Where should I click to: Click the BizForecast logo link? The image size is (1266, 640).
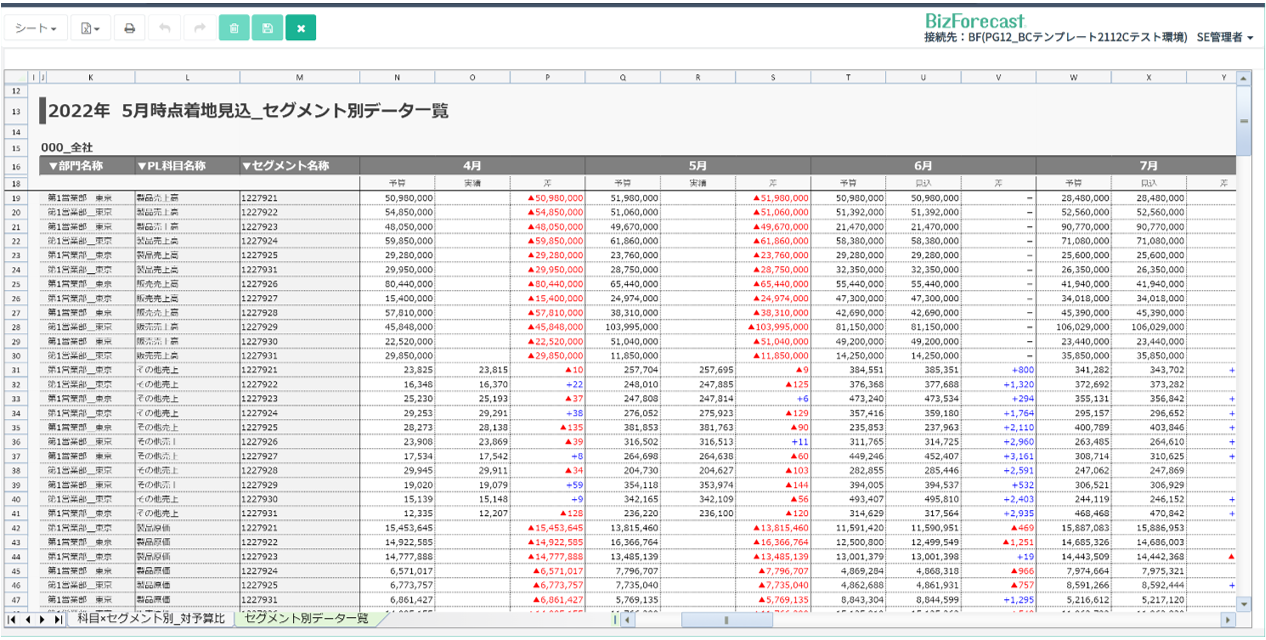coord(974,19)
